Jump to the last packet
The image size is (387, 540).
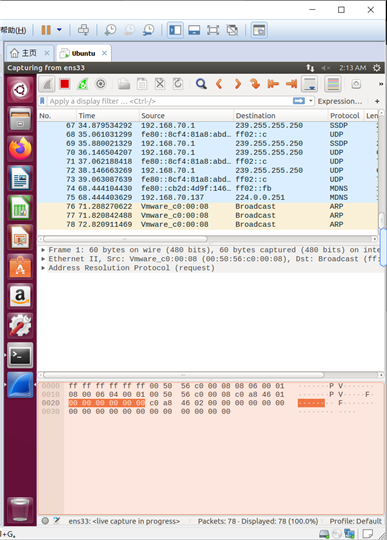(291, 84)
